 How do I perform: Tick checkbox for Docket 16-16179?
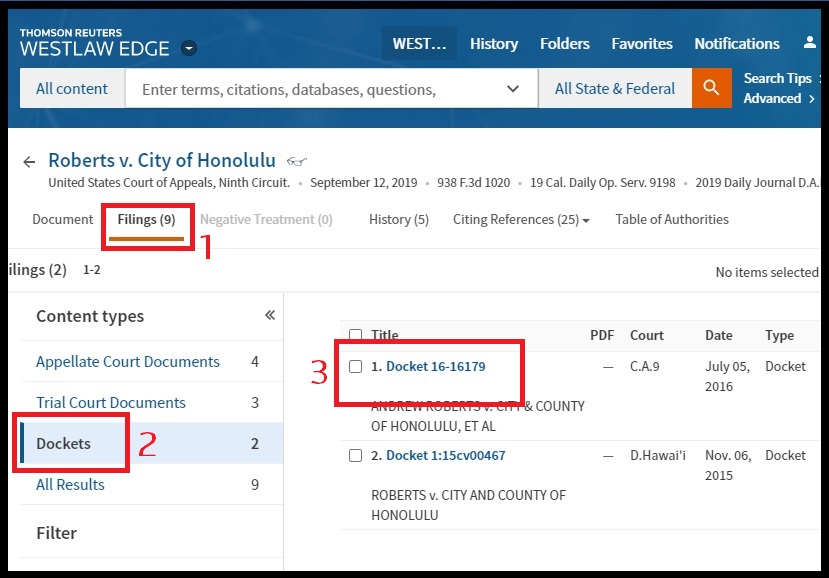[x=356, y=367]
